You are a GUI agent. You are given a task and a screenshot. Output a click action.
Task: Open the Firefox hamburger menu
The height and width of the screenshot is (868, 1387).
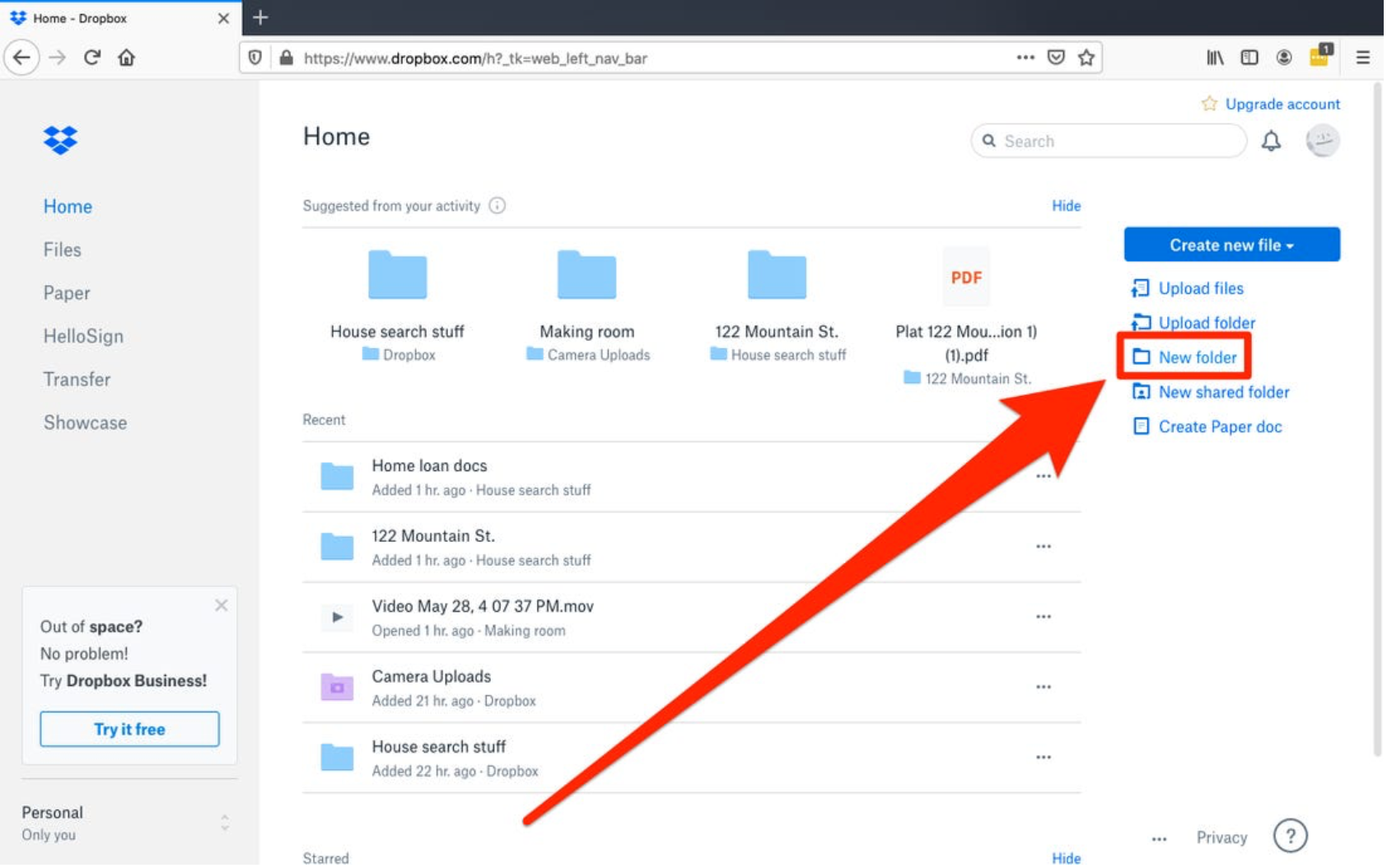[x=1363, y=58]
